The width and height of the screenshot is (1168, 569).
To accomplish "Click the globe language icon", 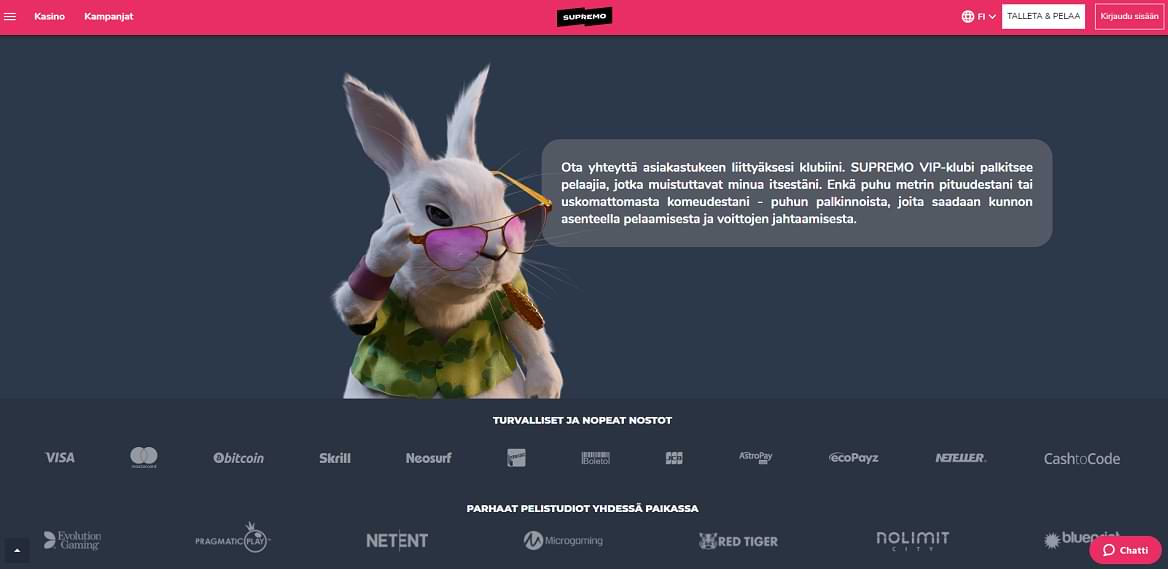I will pos(968,16).
